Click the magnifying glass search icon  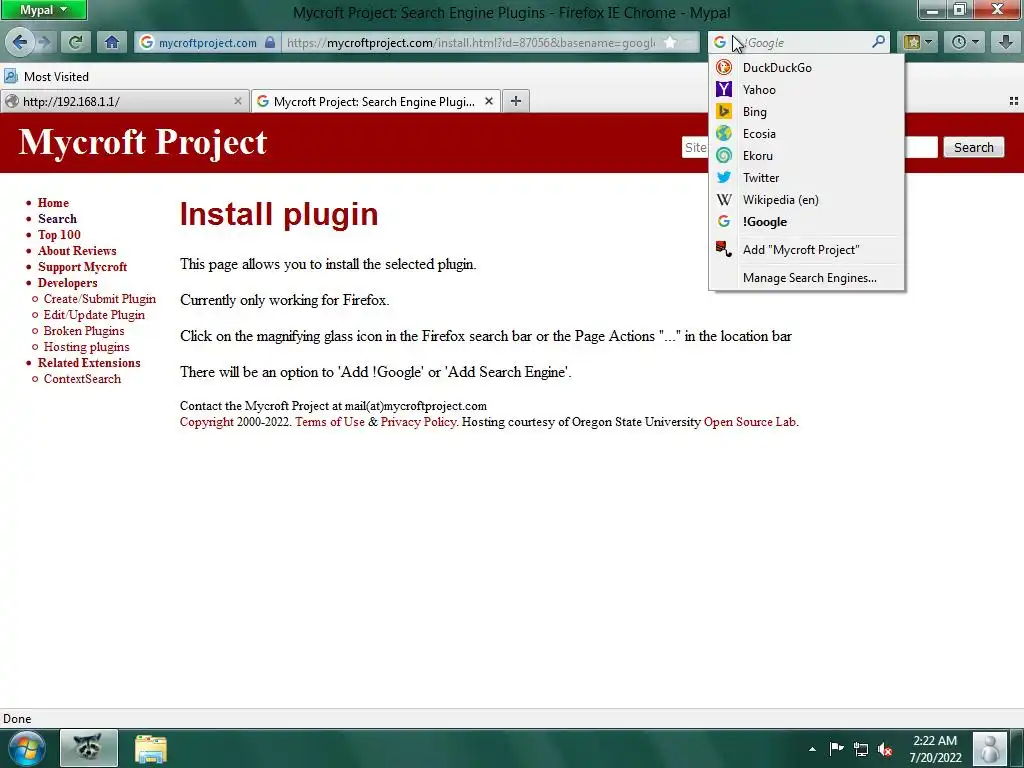(x=879, y=42)
